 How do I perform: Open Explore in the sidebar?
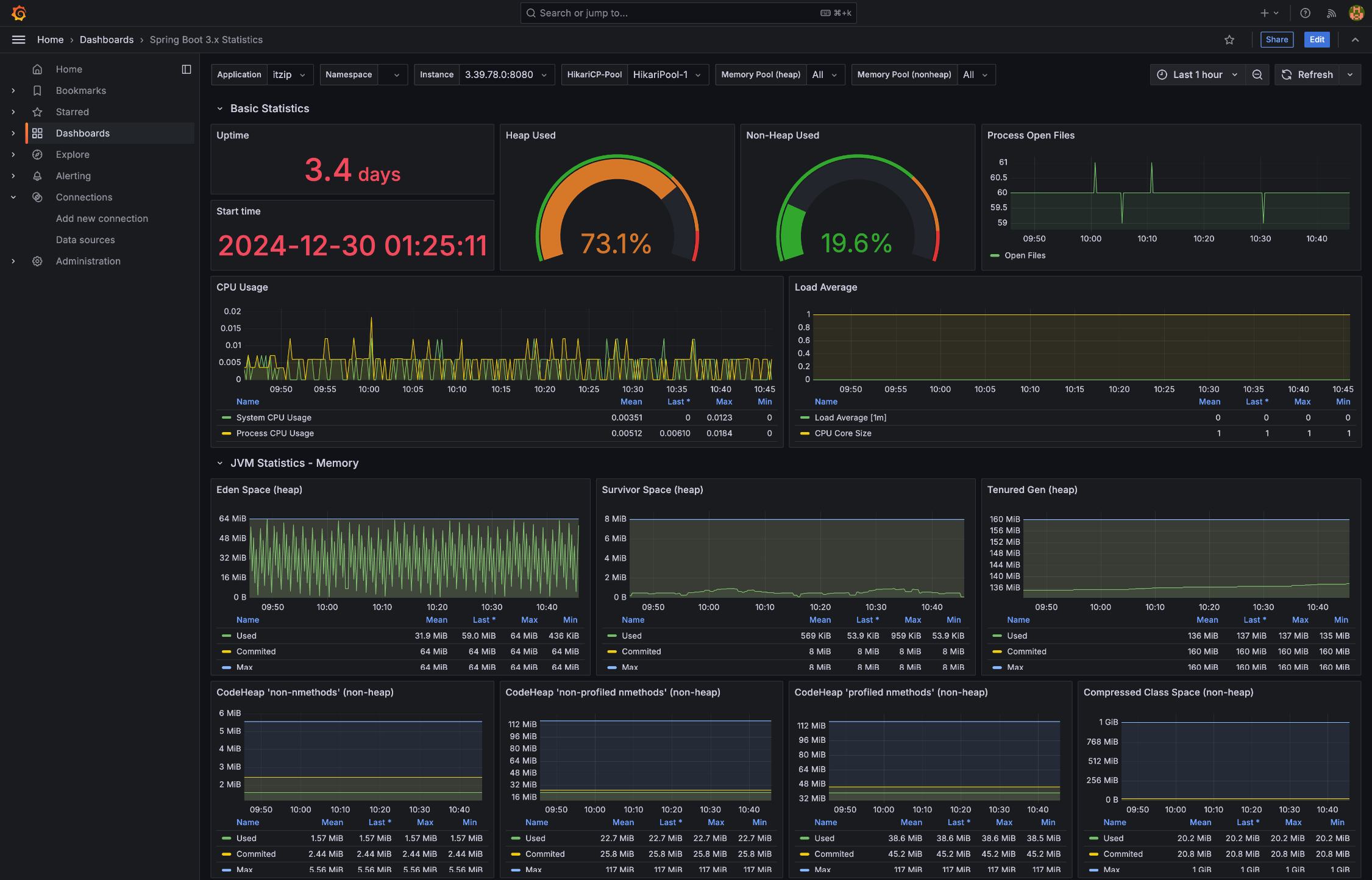point(73,155)
